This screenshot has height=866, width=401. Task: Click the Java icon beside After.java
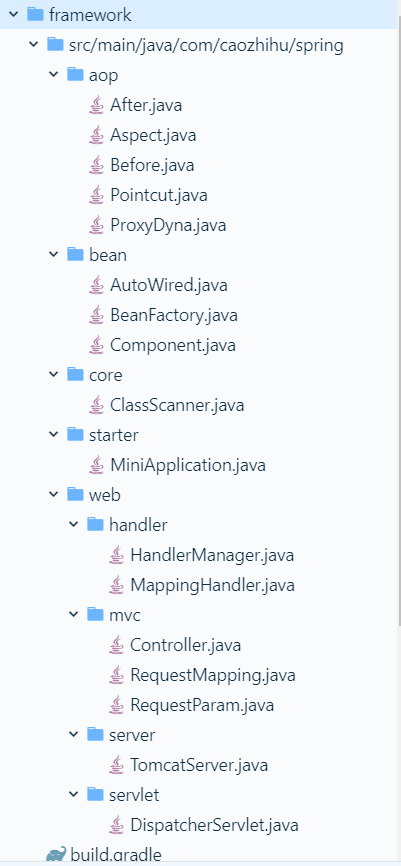pos(97,104)
